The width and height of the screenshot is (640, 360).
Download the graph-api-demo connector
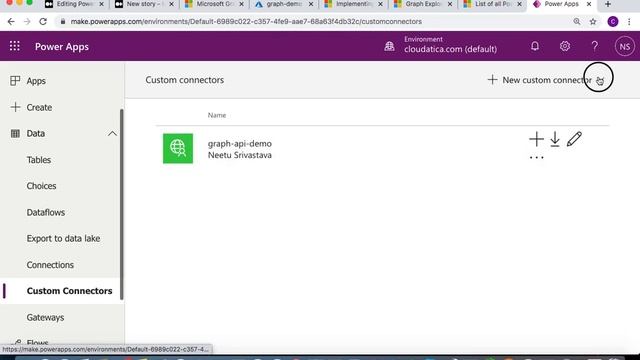[555, 139]
